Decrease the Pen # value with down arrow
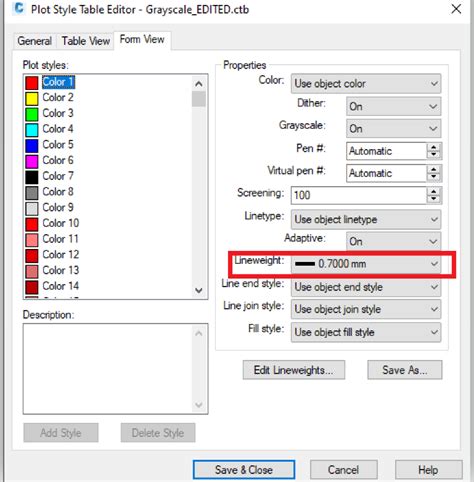The image size is (474, 482). (x=434, y=155)
